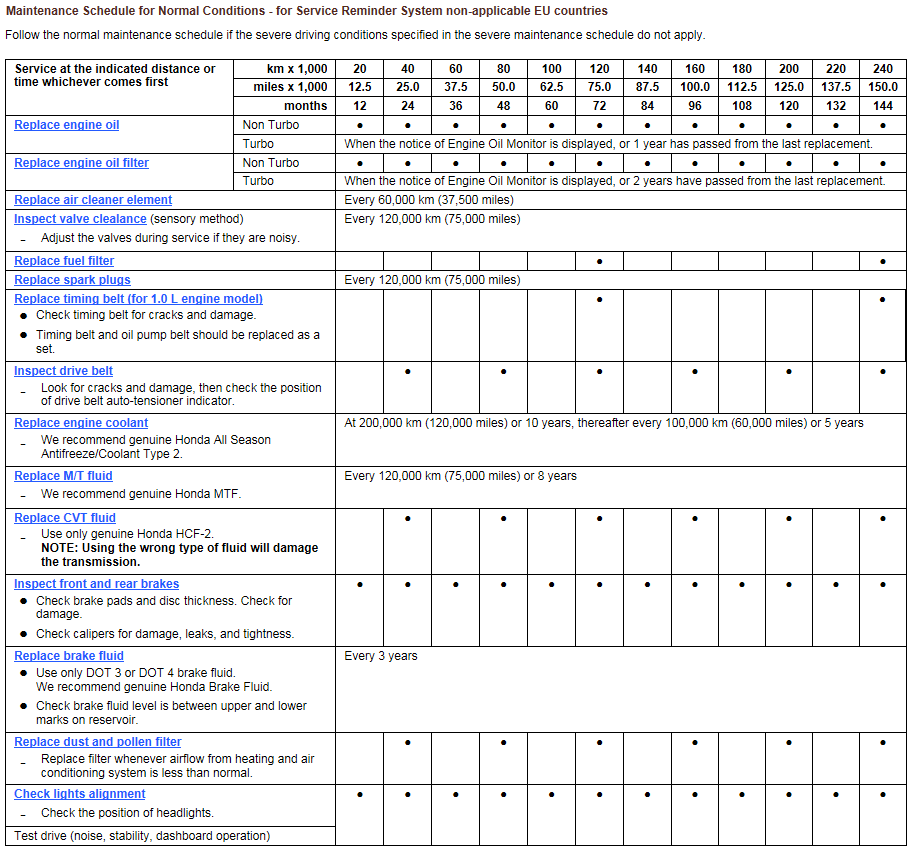
Task: Click the fuel filter dot under 120 km
Action: (599, 262)
